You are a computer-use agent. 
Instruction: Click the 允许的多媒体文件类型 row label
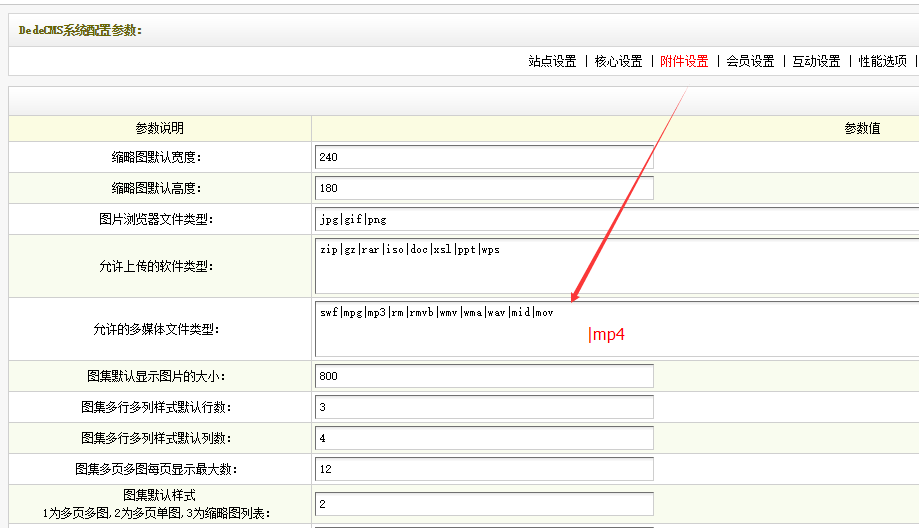pos(162,329)
